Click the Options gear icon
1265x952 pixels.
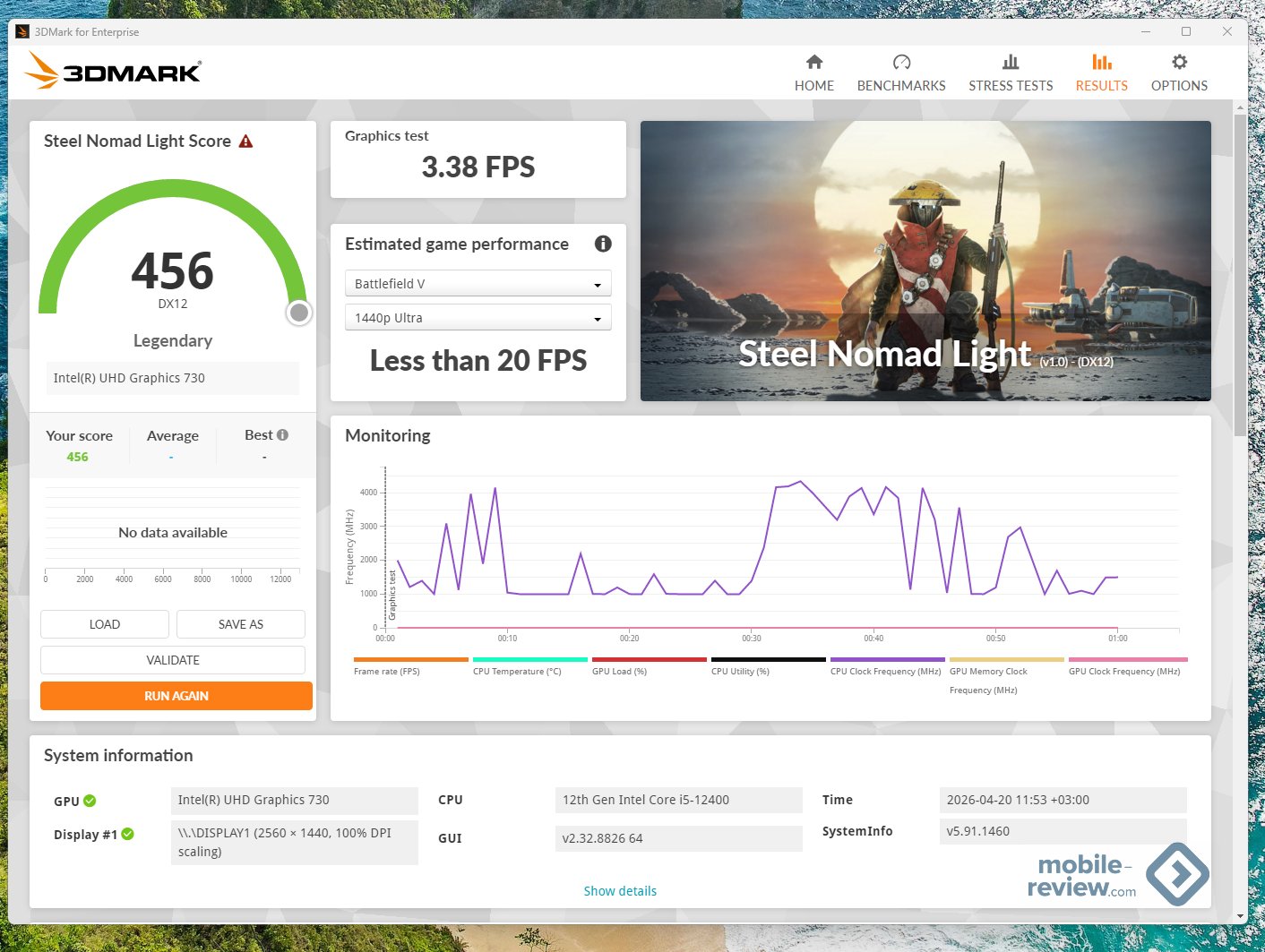[x=1179, y=62]
